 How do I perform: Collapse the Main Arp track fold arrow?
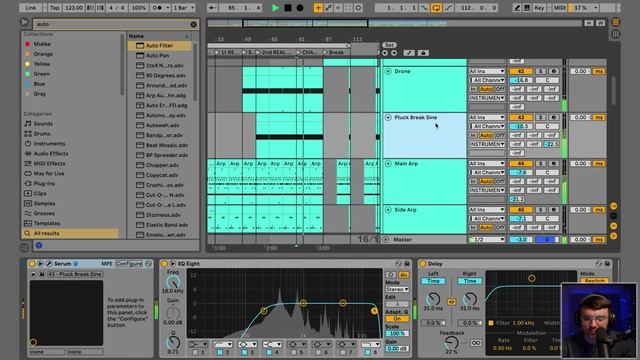tap(388, 164)
